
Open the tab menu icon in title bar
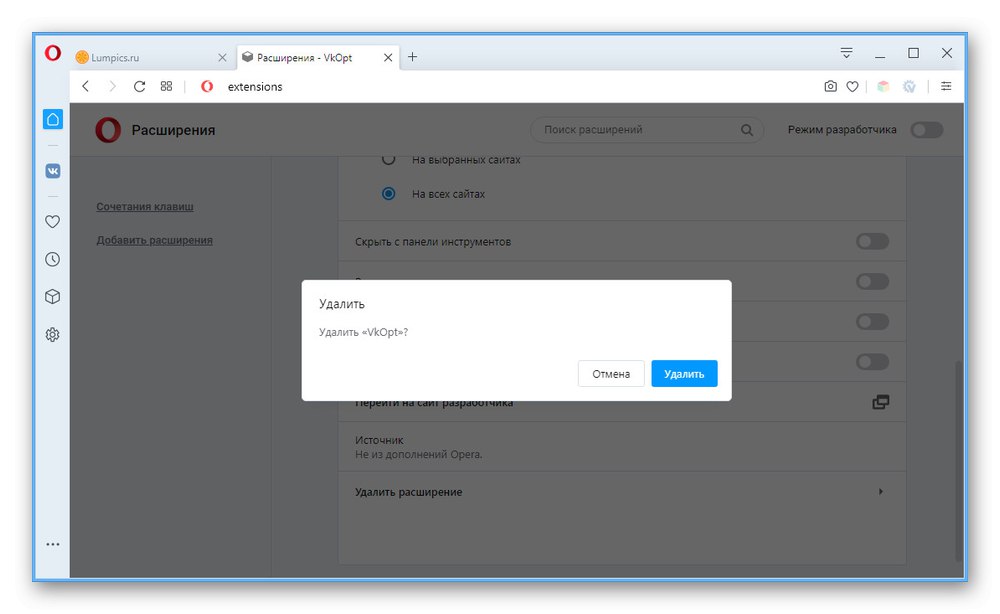[846, 53]
